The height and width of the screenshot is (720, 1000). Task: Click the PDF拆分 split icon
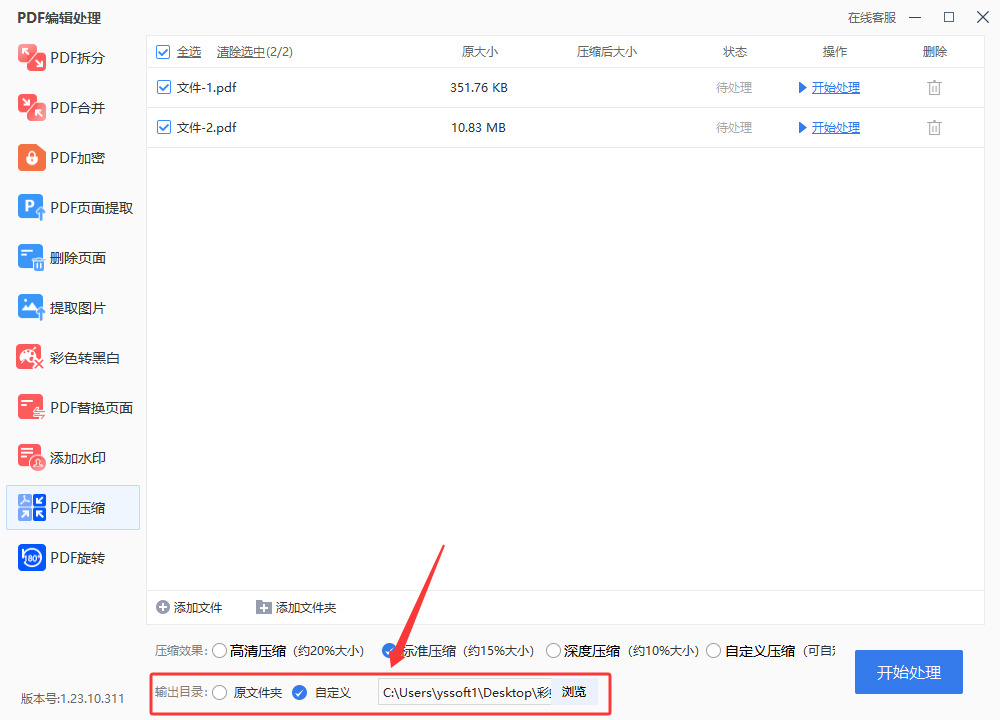coord(31,57)
